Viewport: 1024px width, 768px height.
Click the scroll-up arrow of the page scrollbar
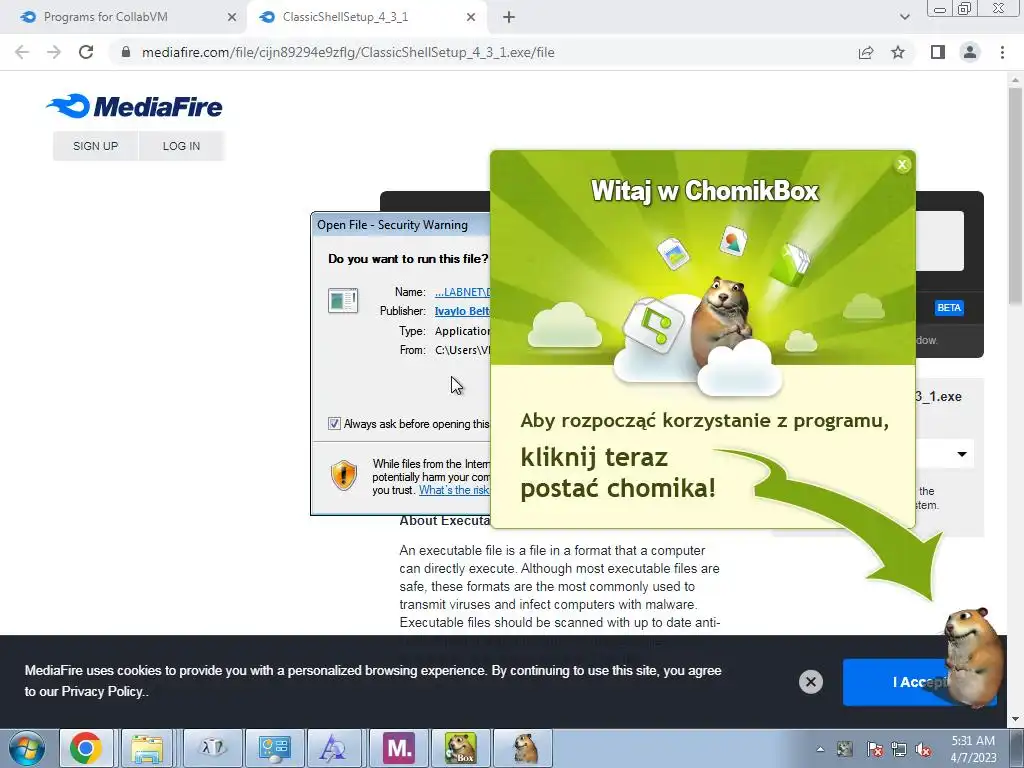pyautogui.click(x=1015, y=79)
